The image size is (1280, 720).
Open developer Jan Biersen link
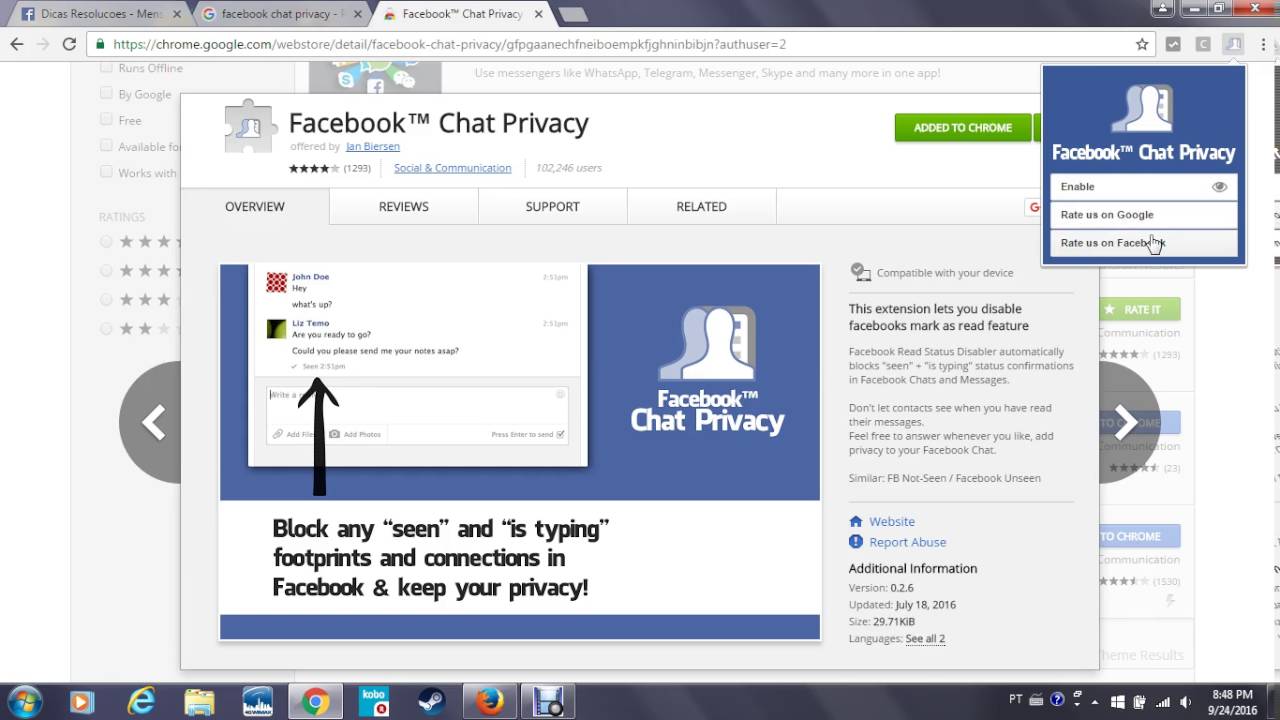[373, 146]
